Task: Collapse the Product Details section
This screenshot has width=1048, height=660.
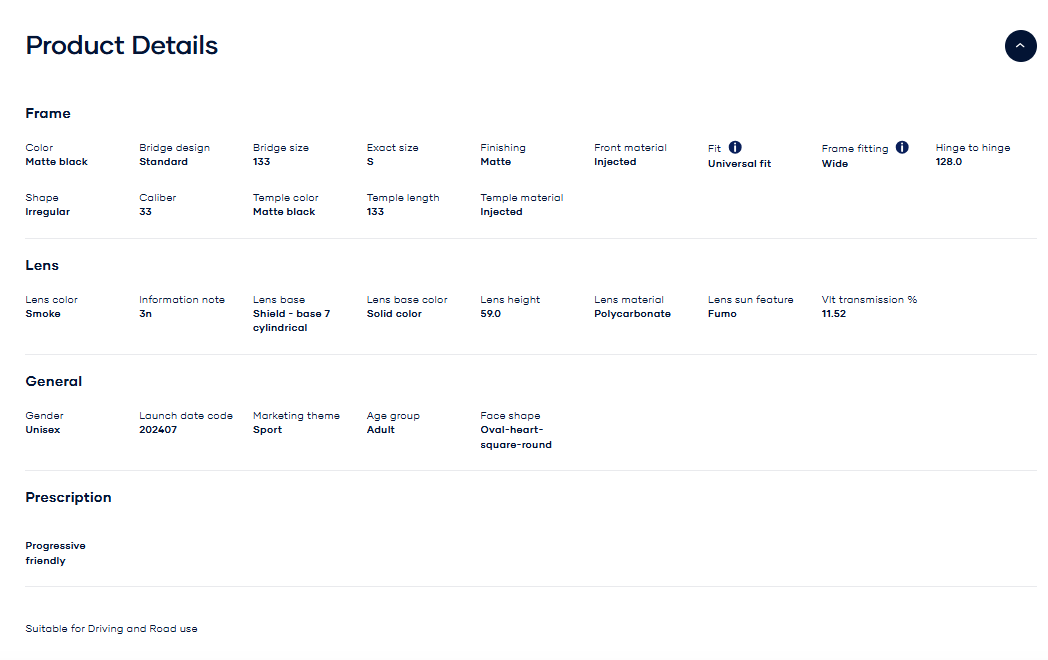Action: pyautogui.click(x=1020, y=46)
